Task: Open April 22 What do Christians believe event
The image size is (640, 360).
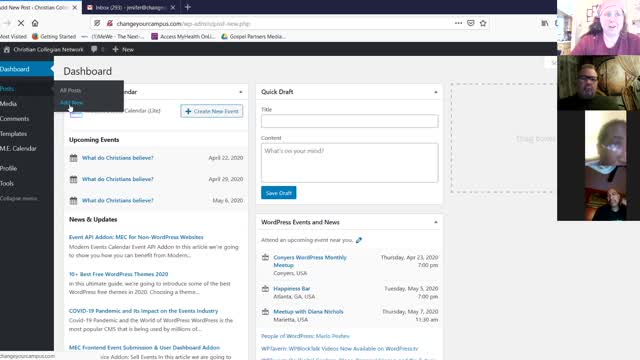Action: 118,158
